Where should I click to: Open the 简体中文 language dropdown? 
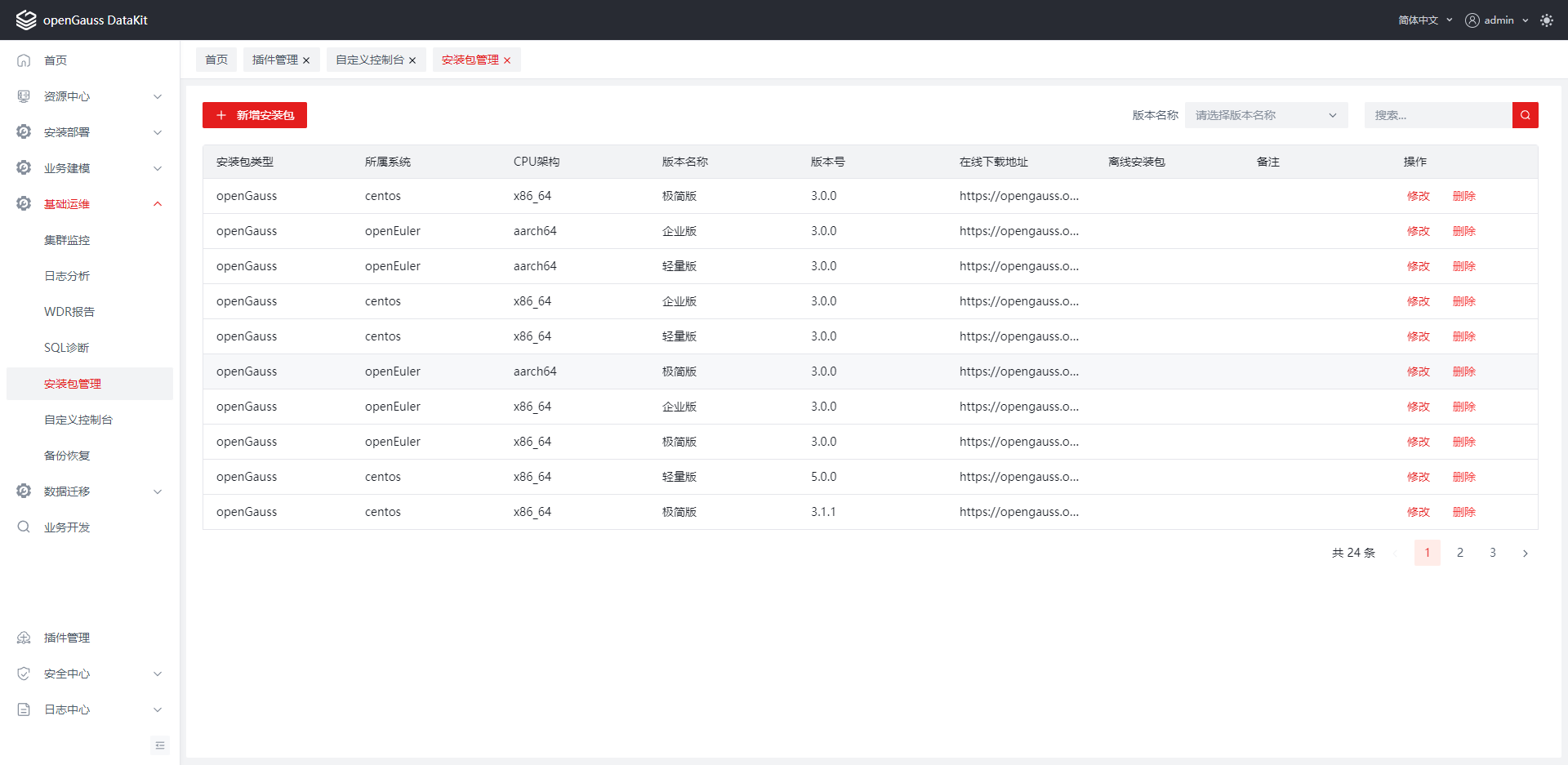(x=1424, y=20)
